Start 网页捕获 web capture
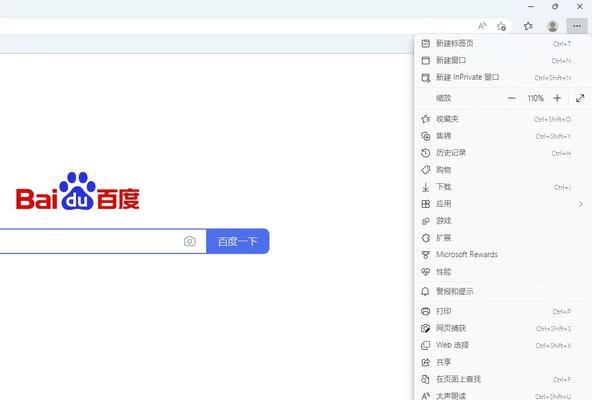The height and width of the screenshot is (400, 592). 503,328
